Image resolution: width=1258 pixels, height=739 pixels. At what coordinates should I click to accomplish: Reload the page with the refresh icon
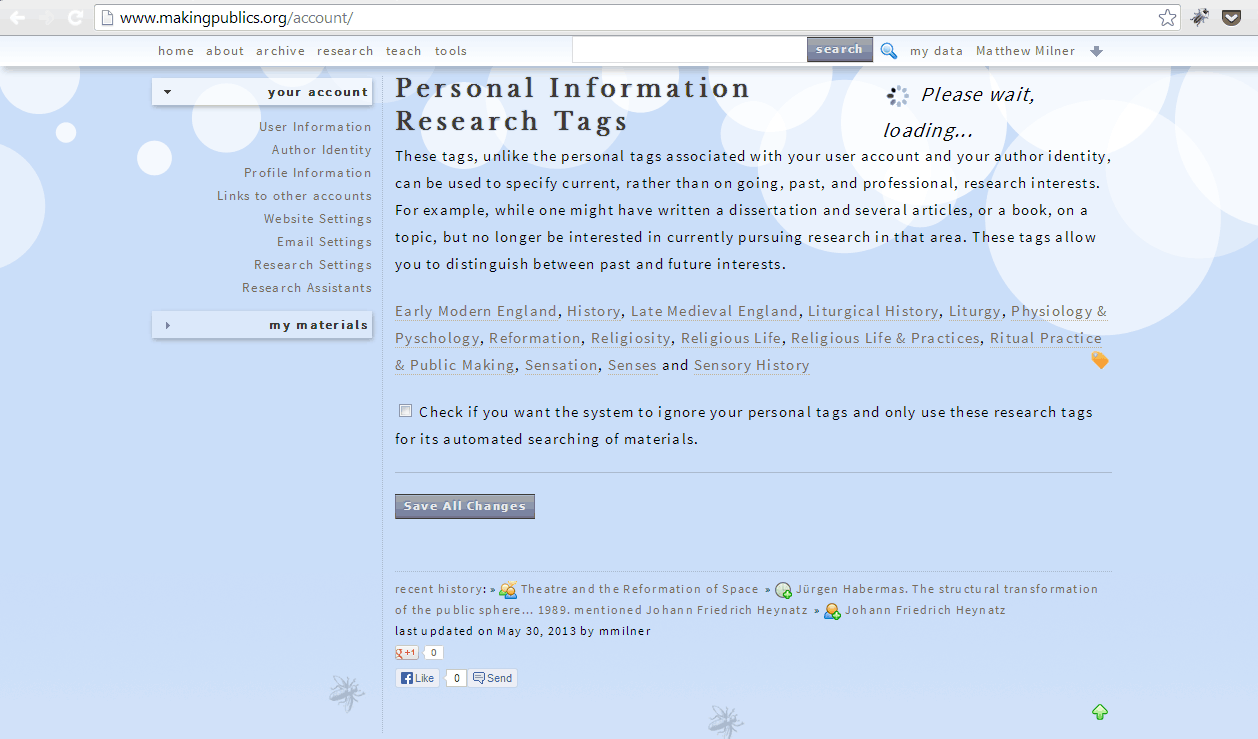point(75,17)
